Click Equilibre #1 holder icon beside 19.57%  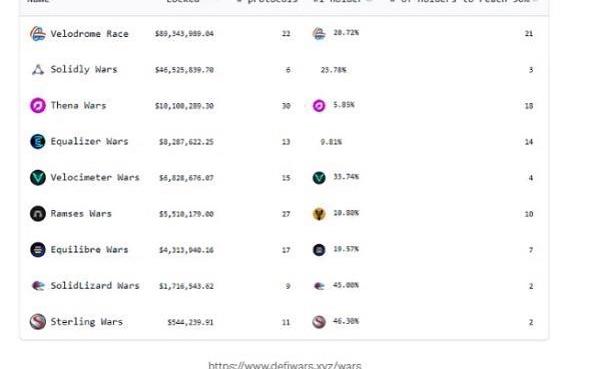coord(319,250)
